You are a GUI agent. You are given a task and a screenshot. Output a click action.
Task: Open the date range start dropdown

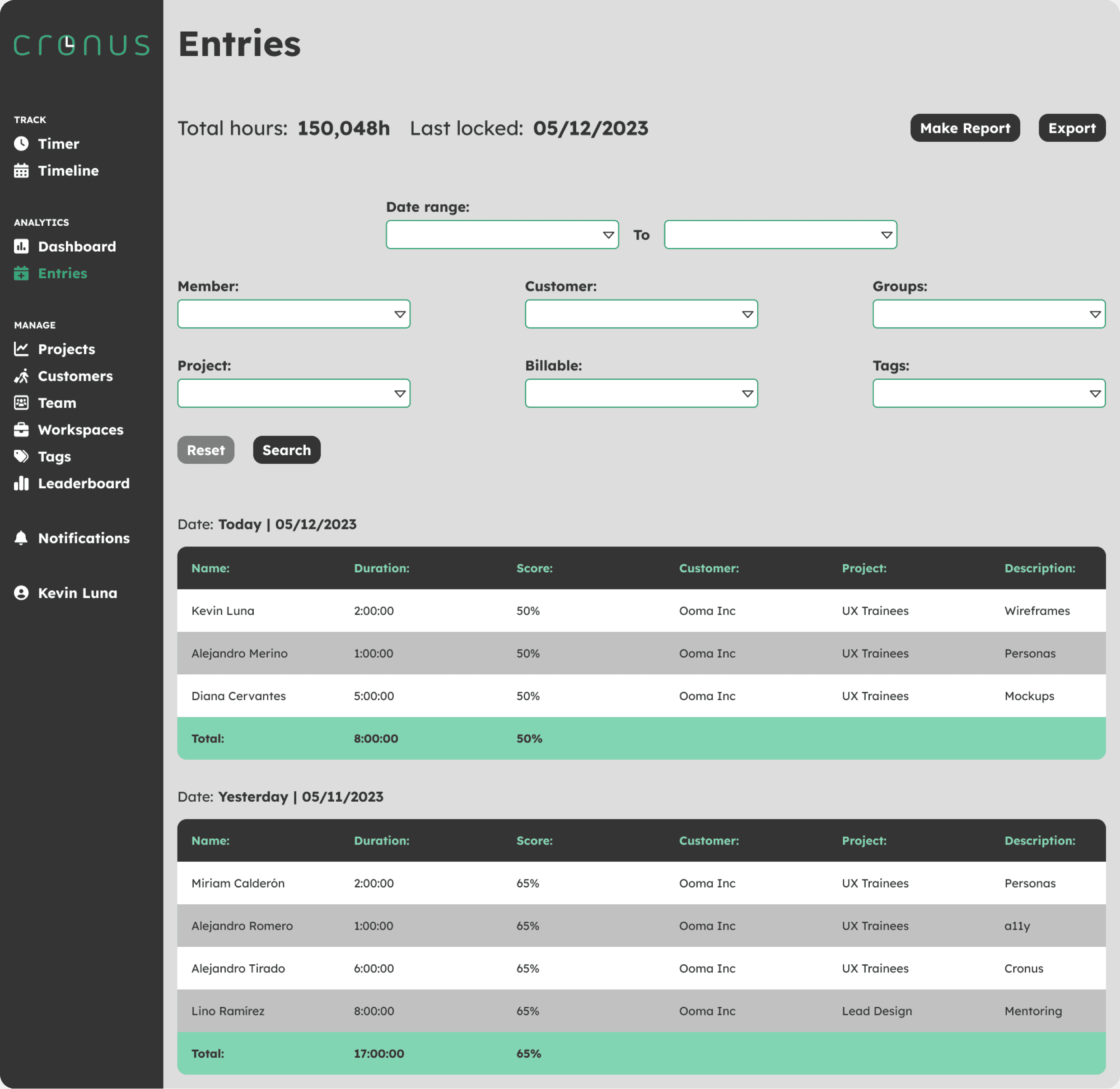501,234
